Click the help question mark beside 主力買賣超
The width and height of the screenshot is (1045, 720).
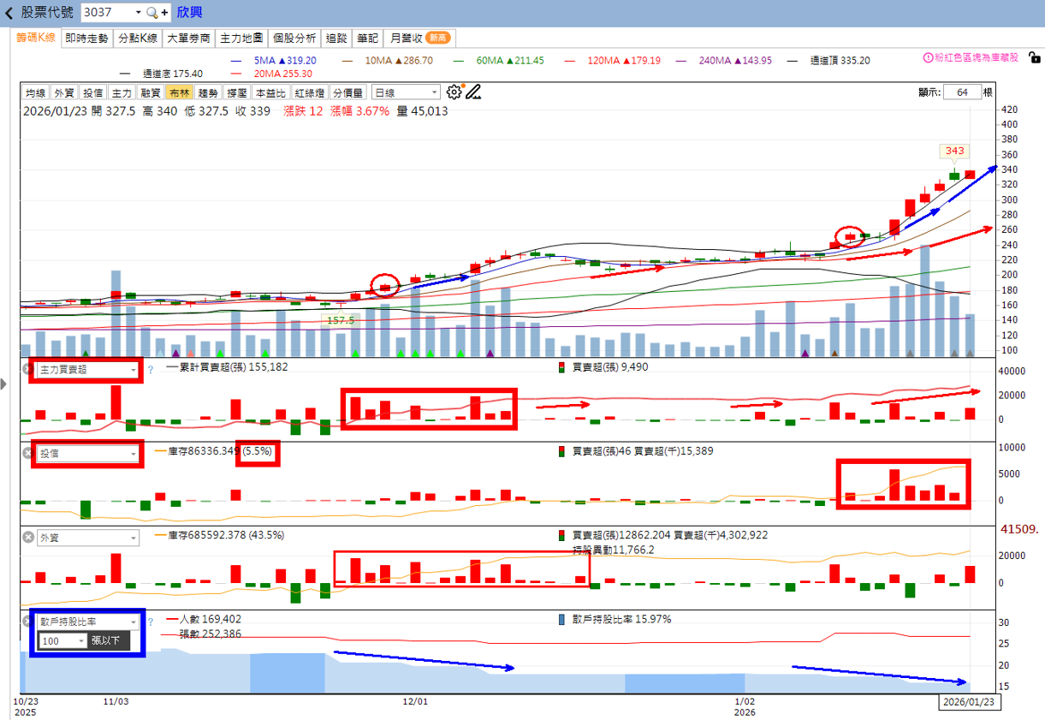(x=151, y=370)
